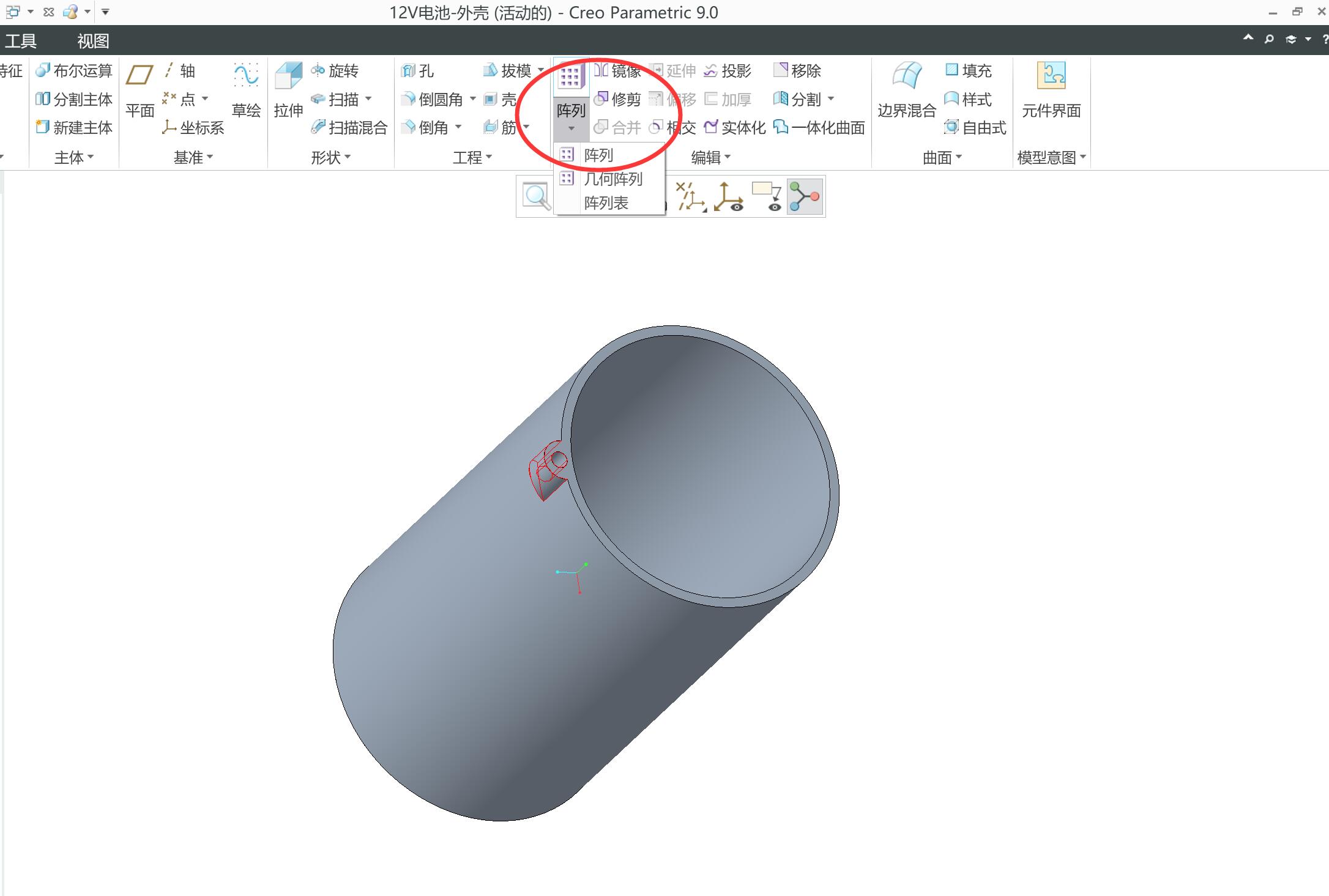Switch to the 工具 Tools tab
Viewport: 1329px width, 896px height.
tap(21, 41)
